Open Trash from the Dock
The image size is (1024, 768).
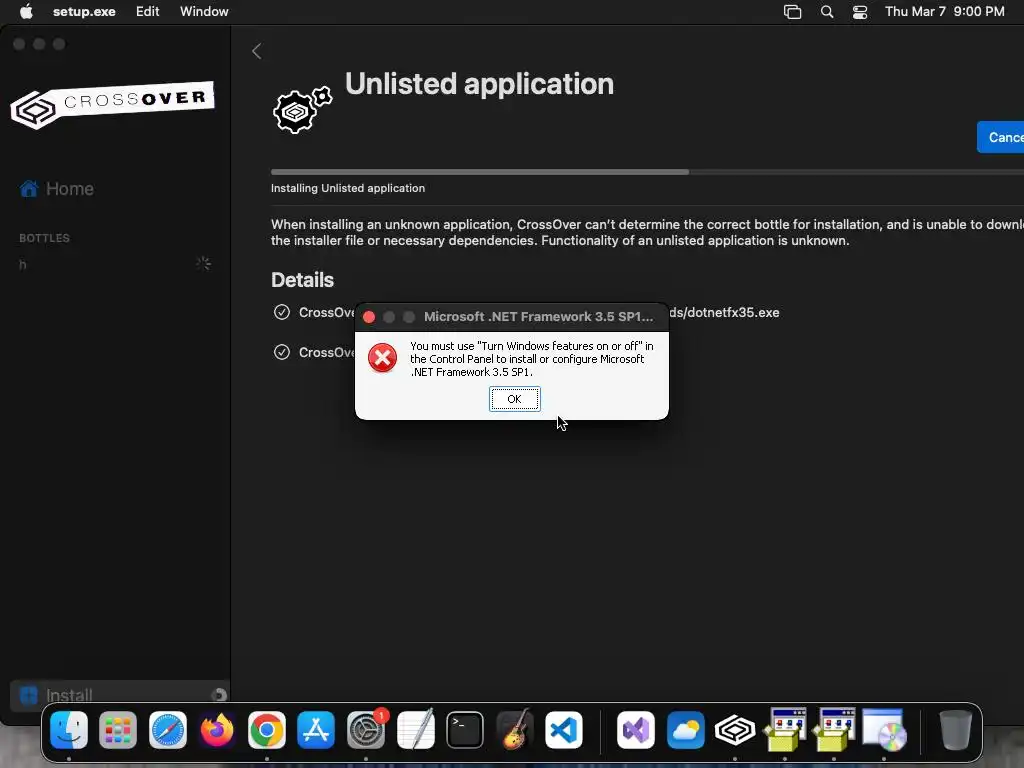(x=955, y=730)
